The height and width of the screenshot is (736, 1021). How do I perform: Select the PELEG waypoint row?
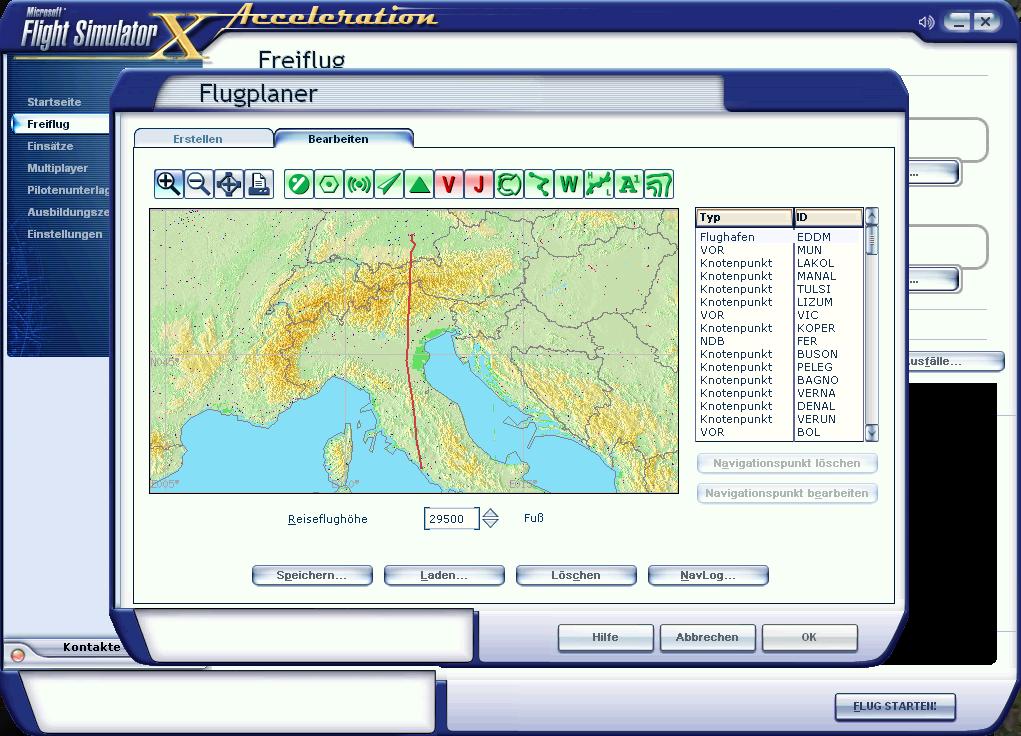coord(779,367)
